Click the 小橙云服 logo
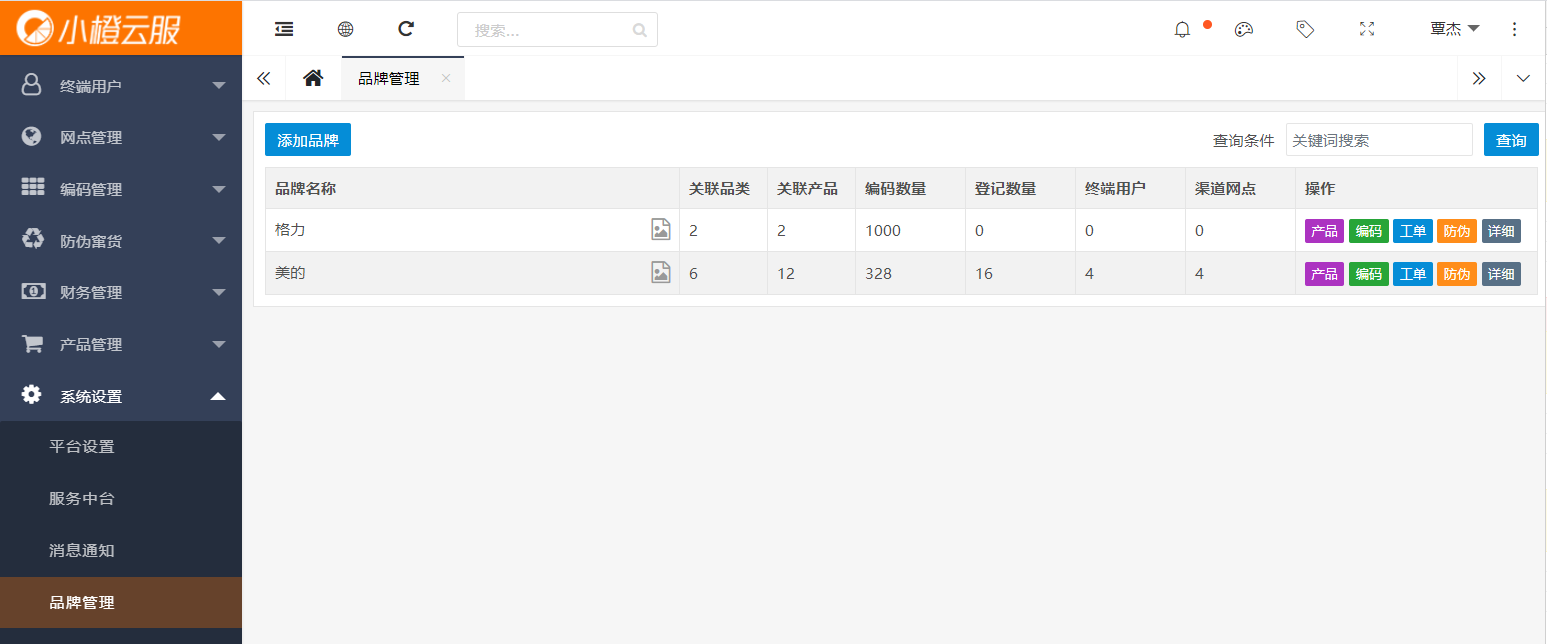 [x=100, y=28]
